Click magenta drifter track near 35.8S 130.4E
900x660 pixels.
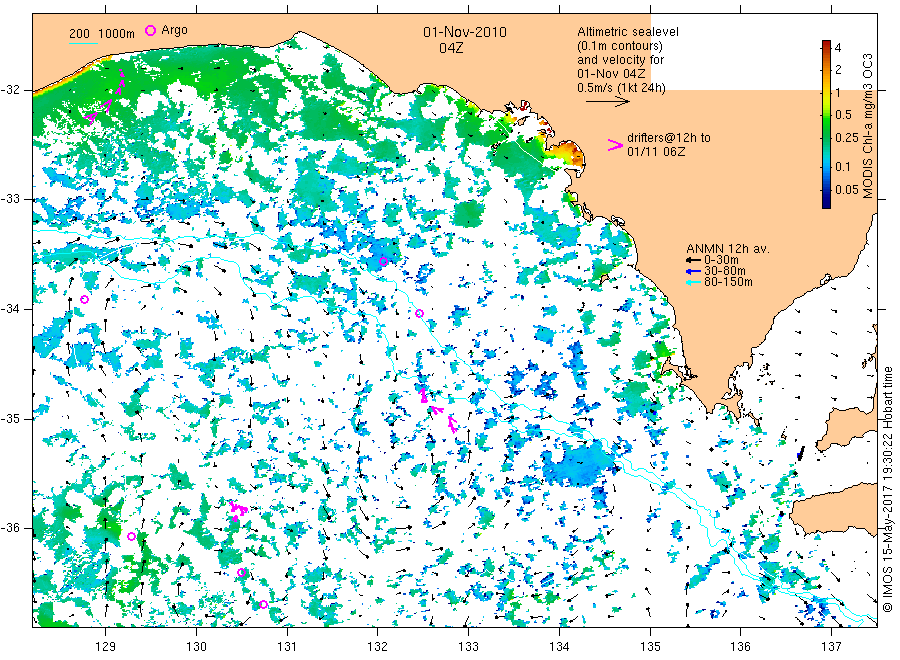[x=238, y=511]
